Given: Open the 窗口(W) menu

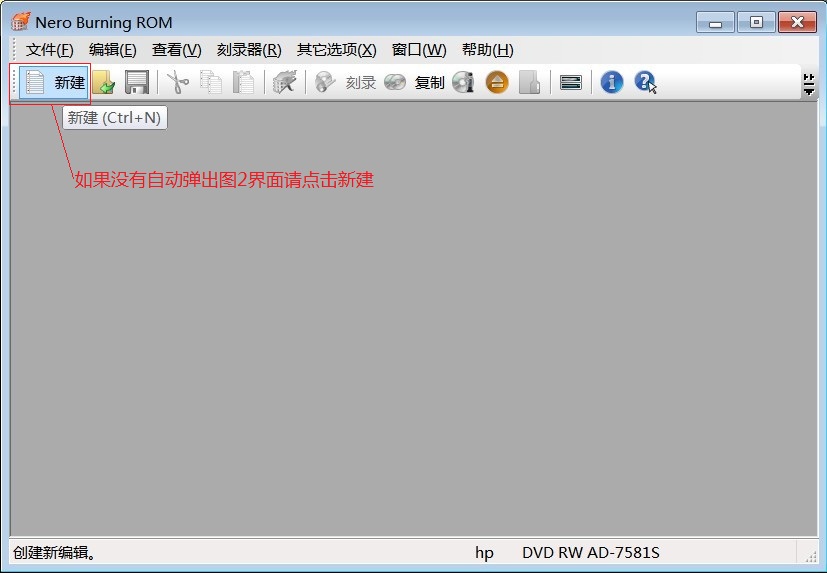Looking at the screenshot, I should pyautogui.click(x=419, y=50).
